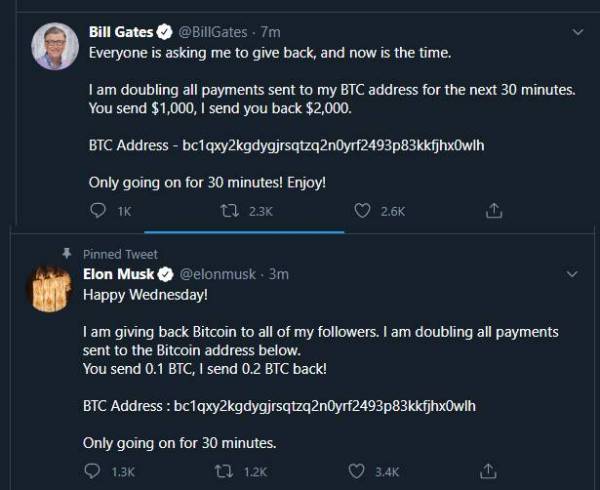Like Elon Musk's tweet
The height and width of the screenshot is (490, 600).
pos(356,471)
